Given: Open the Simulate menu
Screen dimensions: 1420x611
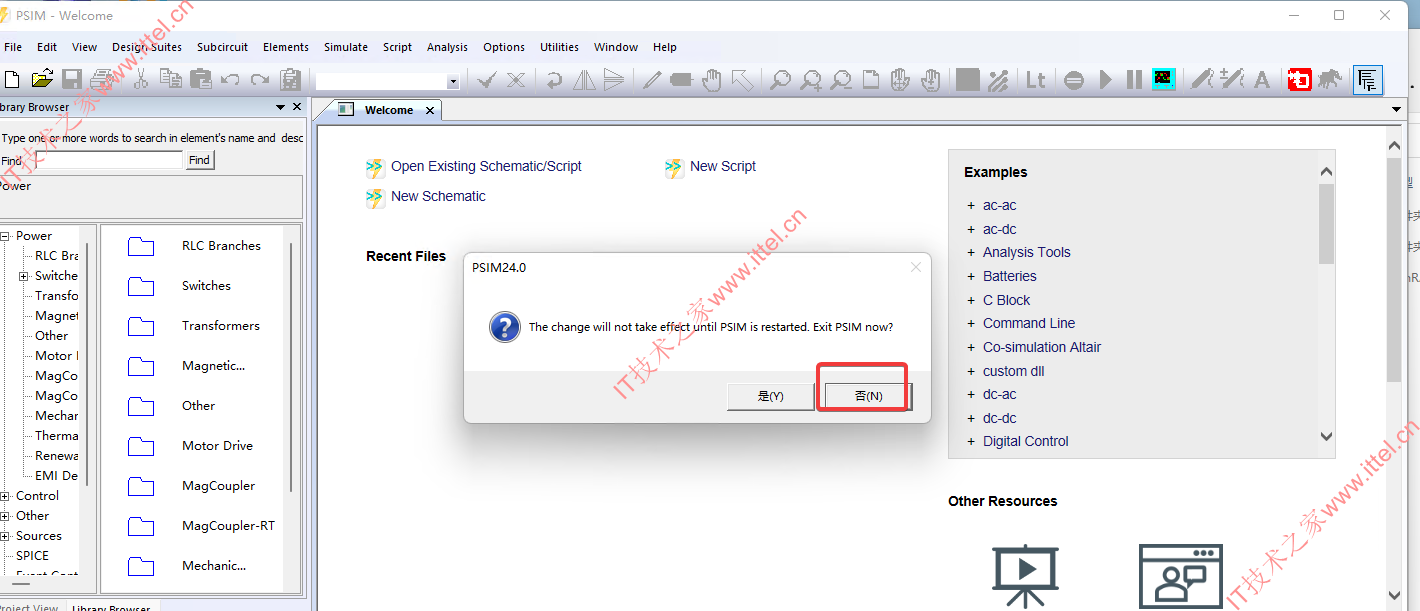Looking at the screenshot, I should click(x=346, y=47).
